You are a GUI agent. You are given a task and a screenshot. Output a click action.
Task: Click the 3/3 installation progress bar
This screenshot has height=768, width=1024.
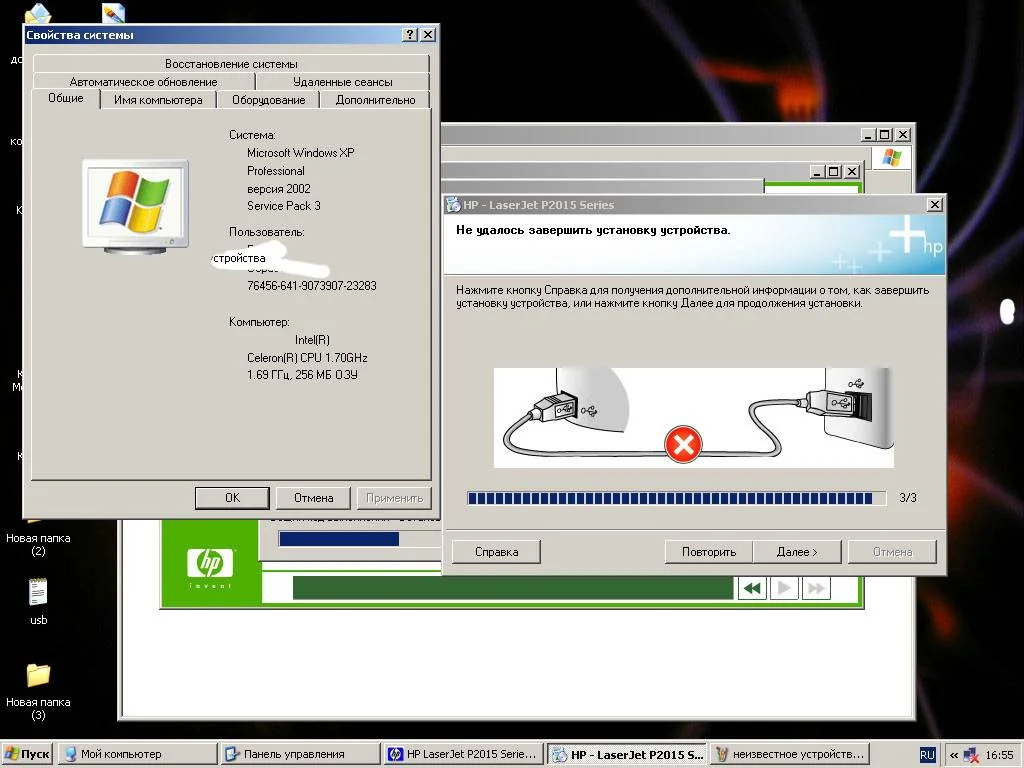click(x=676, y=498)
